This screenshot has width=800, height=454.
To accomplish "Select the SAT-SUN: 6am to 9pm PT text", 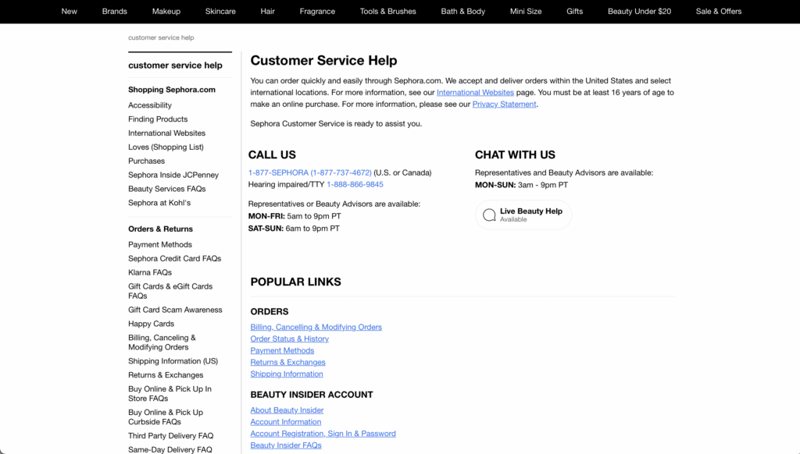I will click(294, 229).
